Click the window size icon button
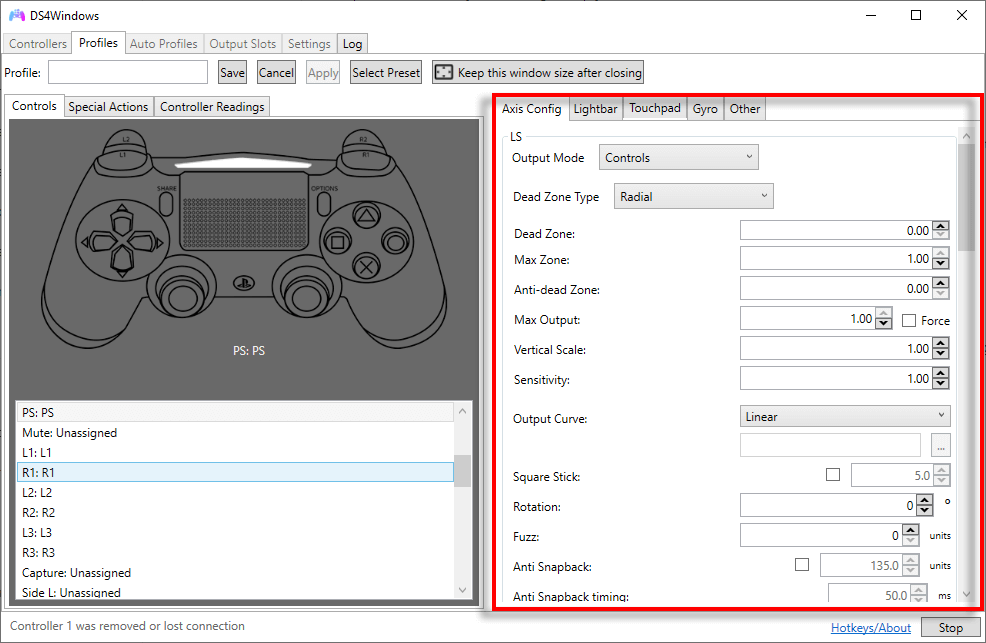Screen dimensions: 986x643 coord(443,72)
